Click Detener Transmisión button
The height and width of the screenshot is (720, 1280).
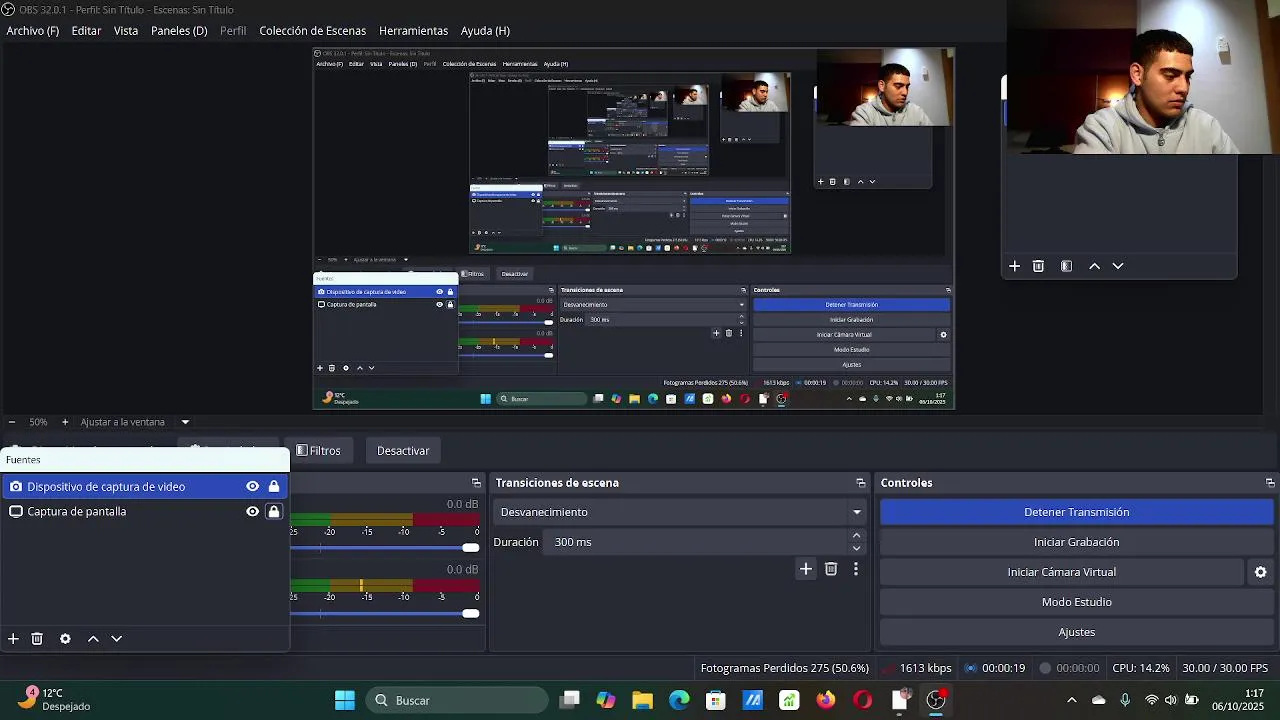click(x=1077, y=512)
